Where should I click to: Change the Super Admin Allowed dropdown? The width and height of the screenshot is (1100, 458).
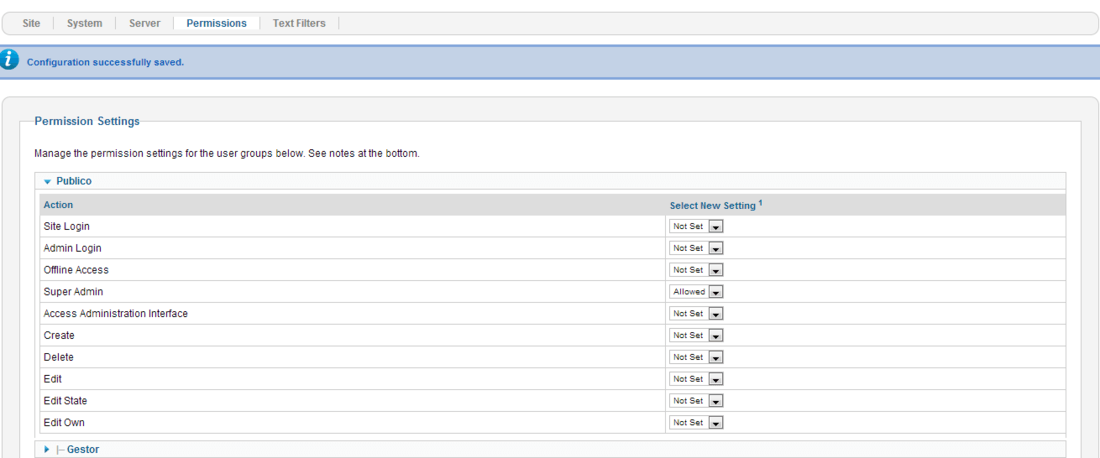point(696,292)
